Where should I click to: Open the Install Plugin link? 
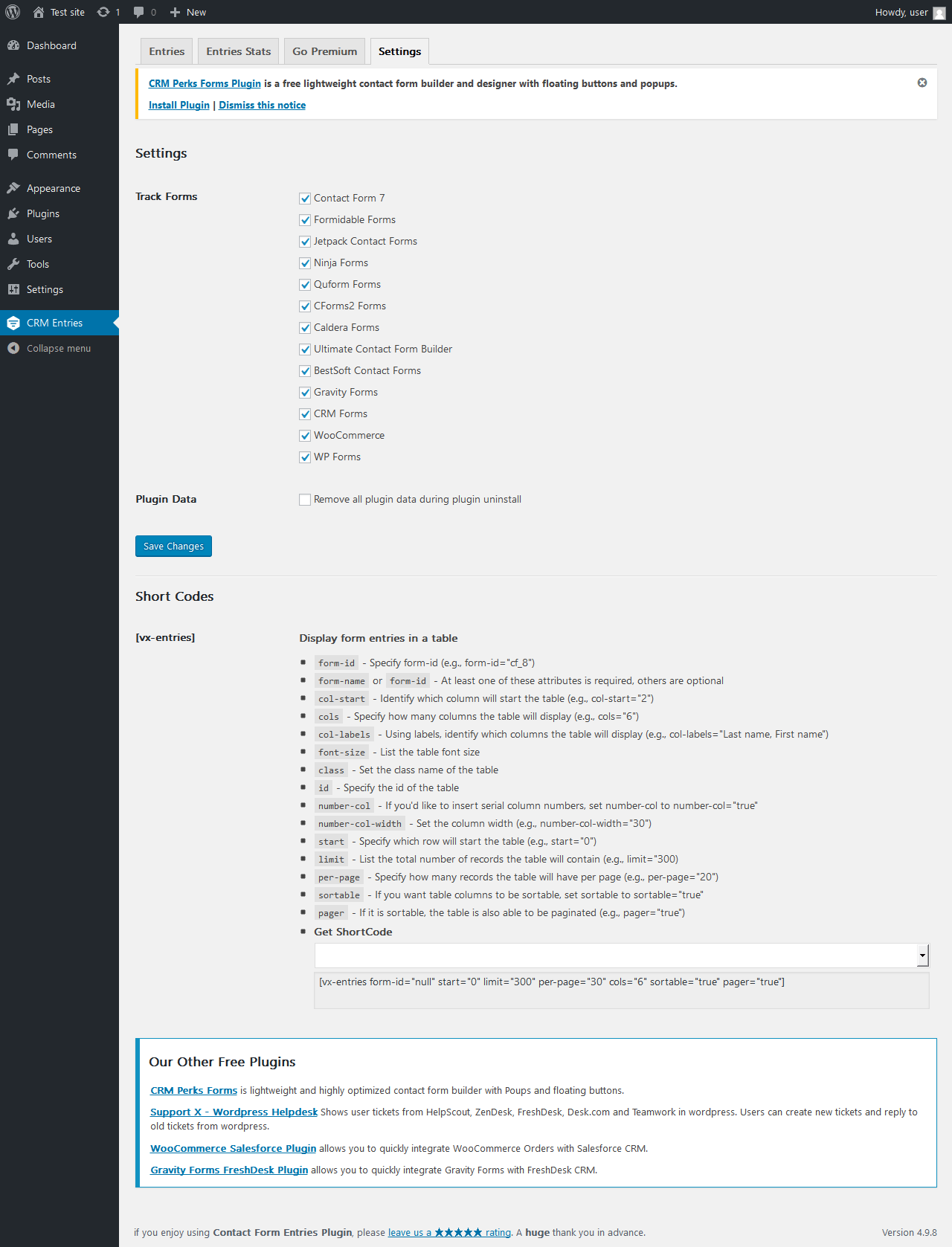[x=179, y=105]
